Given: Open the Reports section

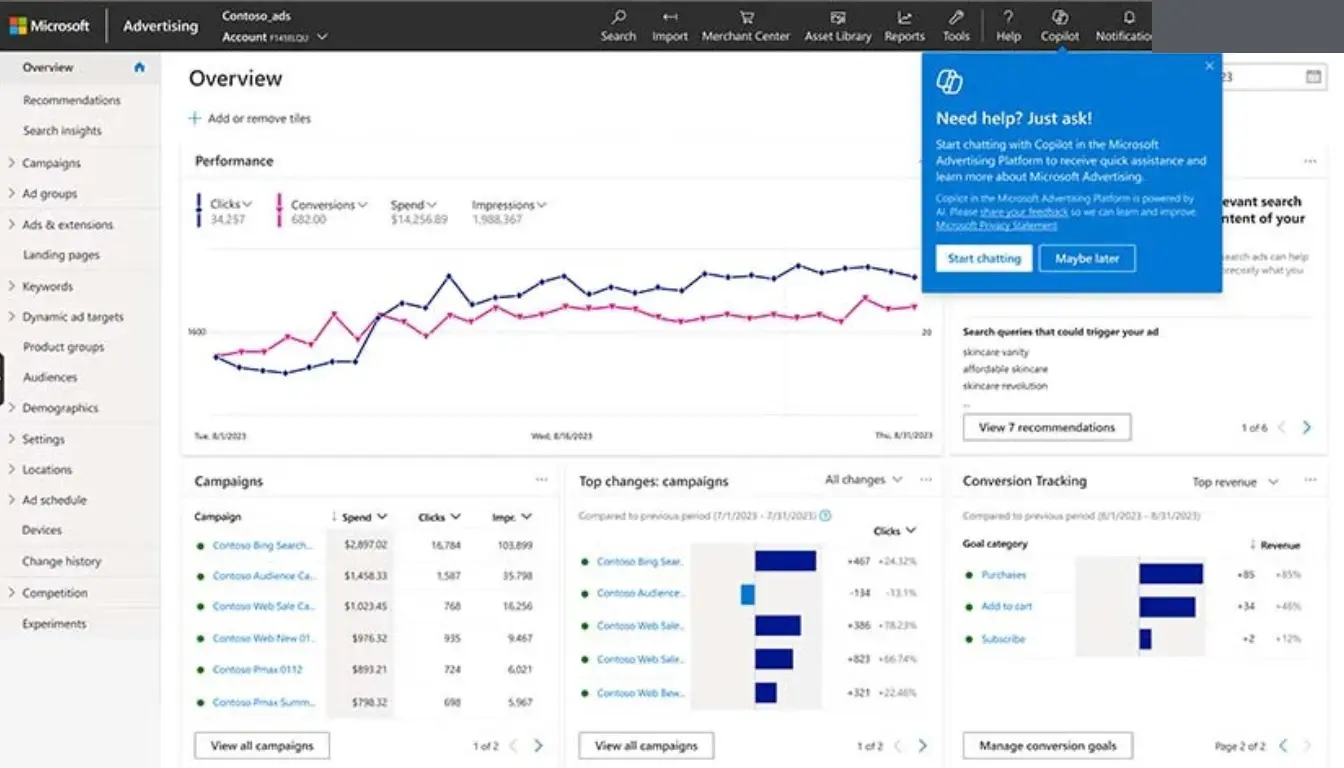Looking at the screenshot, I should tap(903, 25).
